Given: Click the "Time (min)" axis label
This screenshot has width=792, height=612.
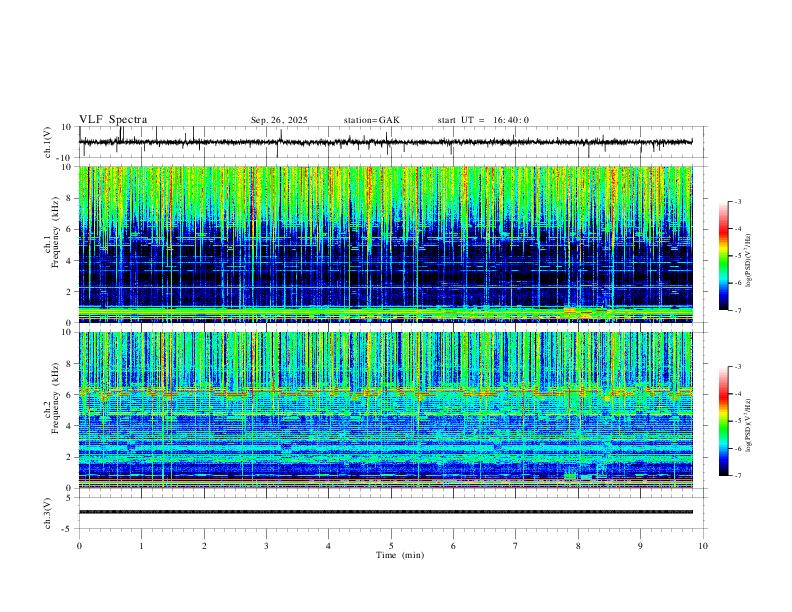Looking at the screenshot, I should tap(400, 555).
